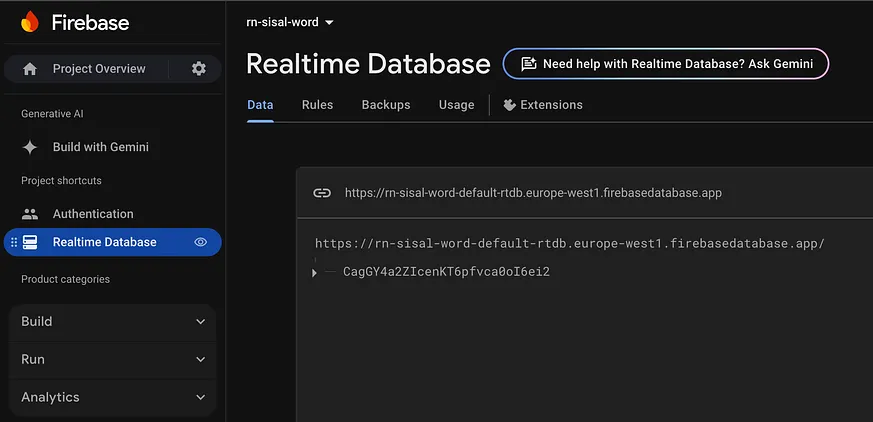Viewport: 873px width, 422px height.
Task: Expand the Run category
Action: click(113, 360)
